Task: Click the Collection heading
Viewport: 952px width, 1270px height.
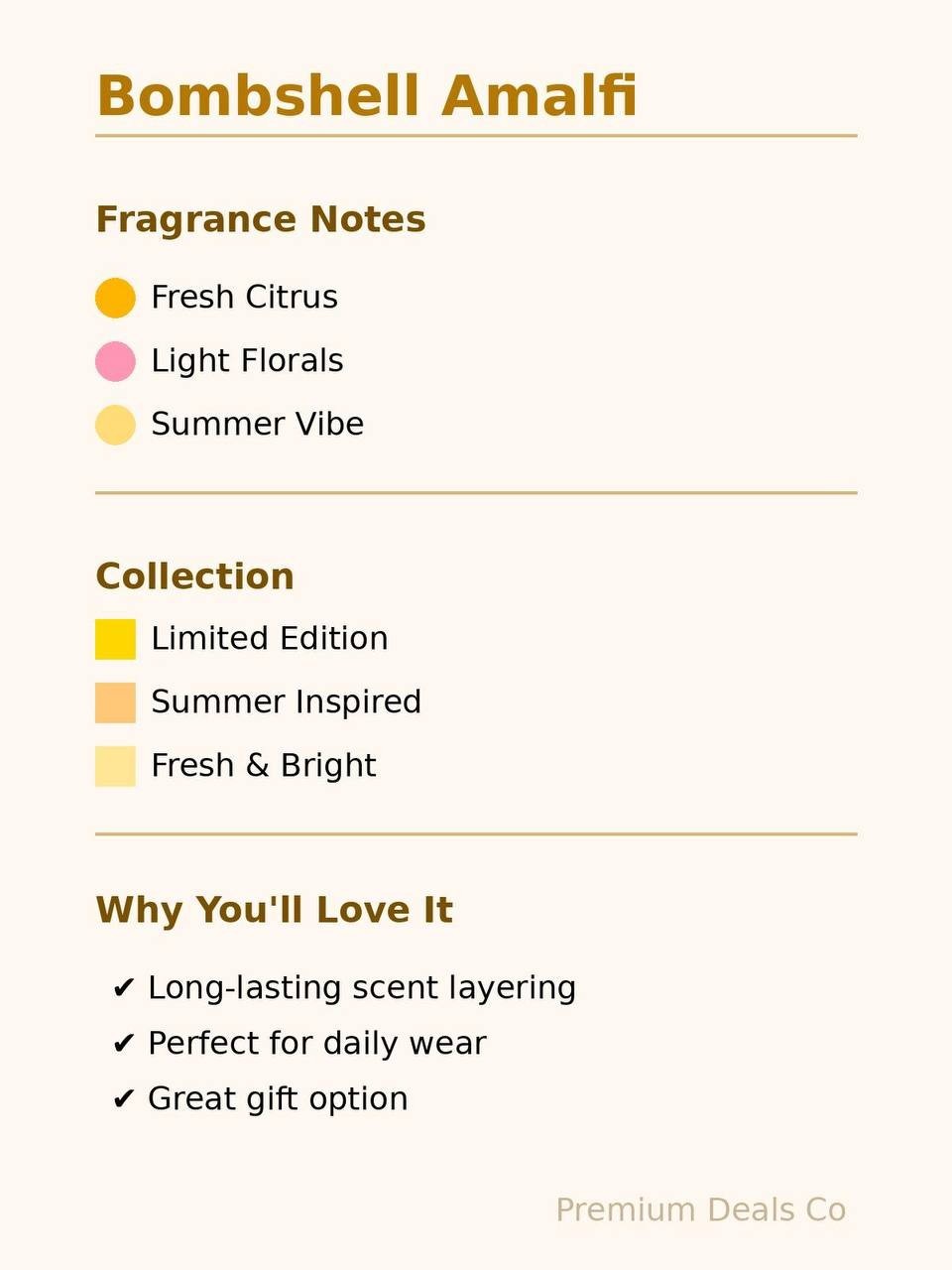Action: point(195,576)
